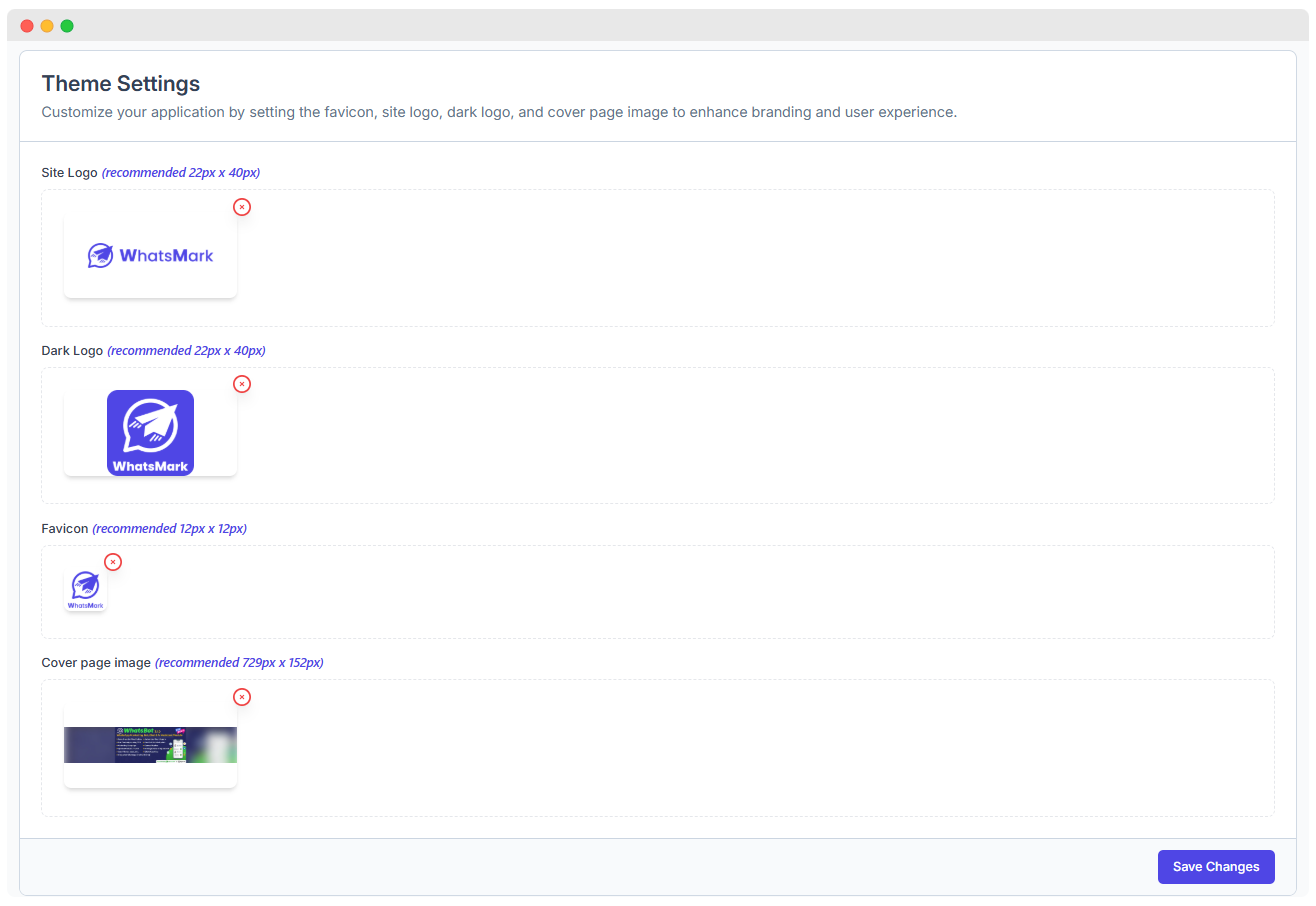
Task: Click the yellow window minimize button
Action: (47, 26)
